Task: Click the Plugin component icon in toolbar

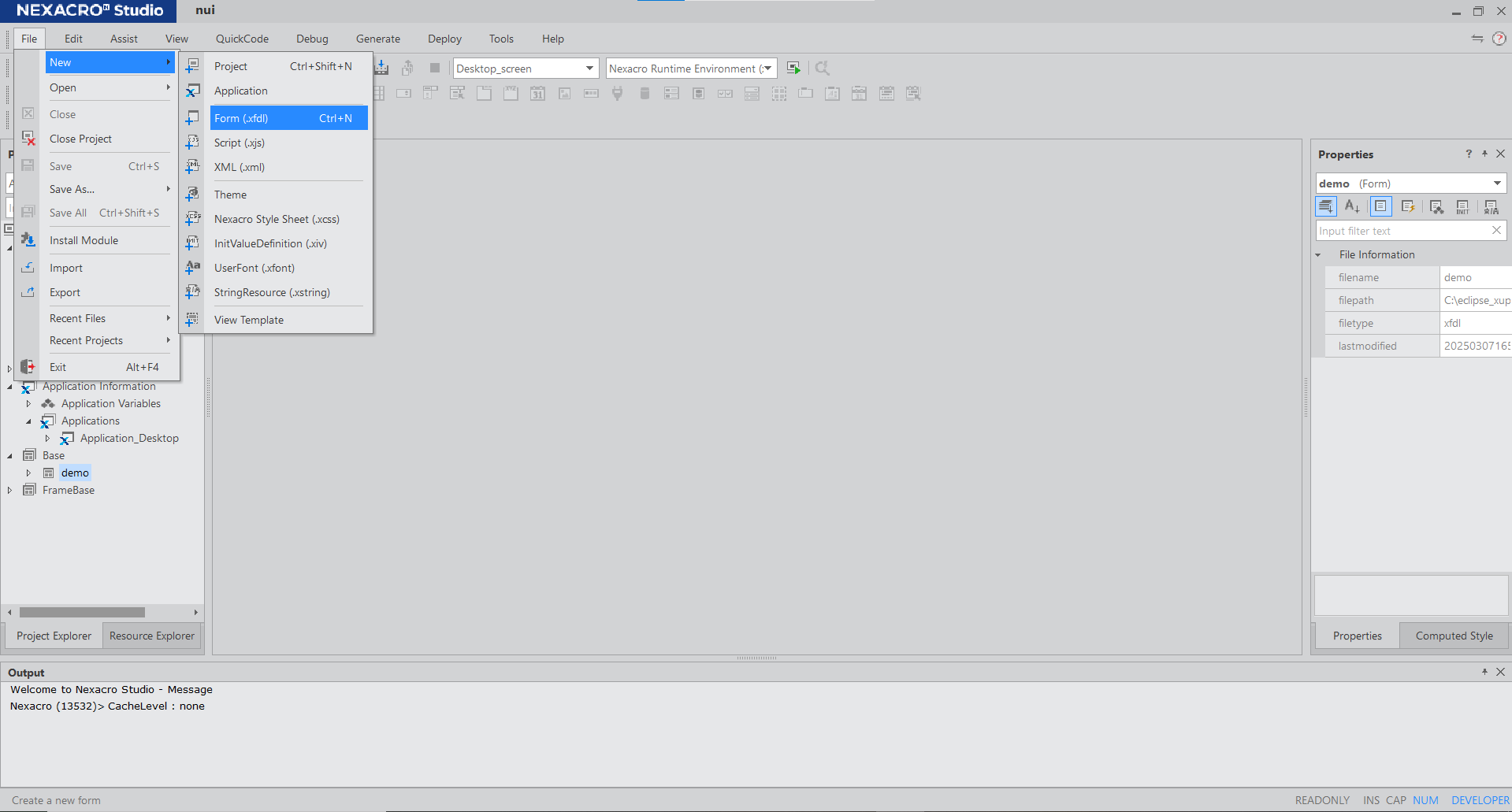Action: (x=618, y=94)
